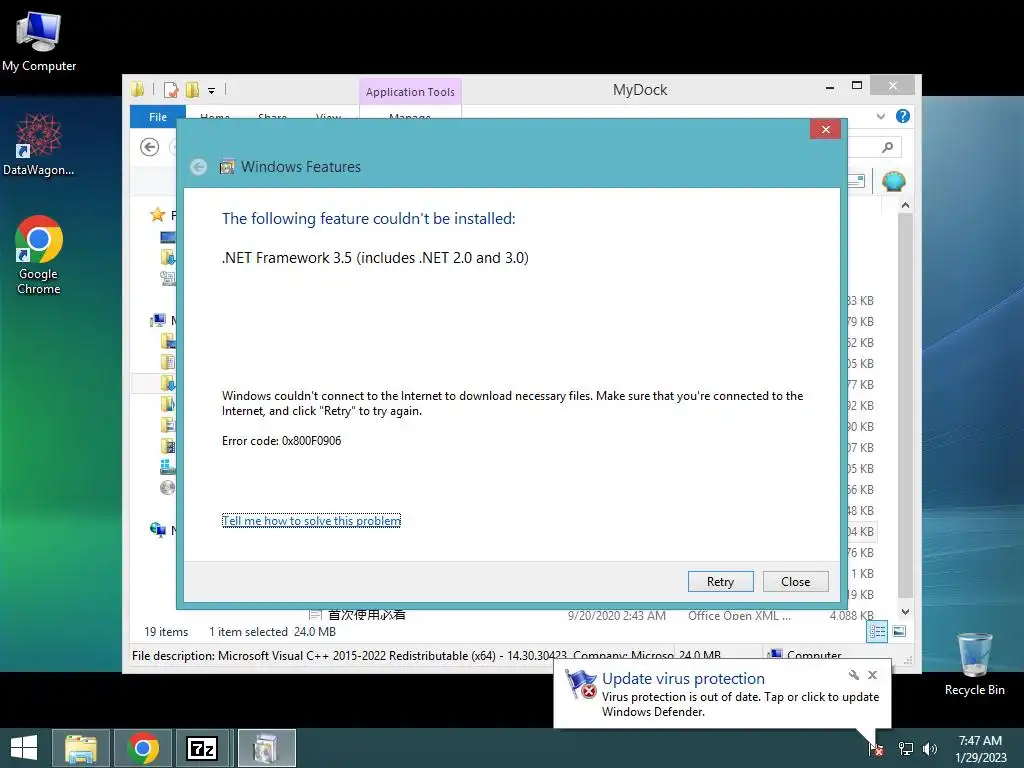The image size is (1024, 768).
Task: Open Help icon in MyDock window
Action: [903, 116]
